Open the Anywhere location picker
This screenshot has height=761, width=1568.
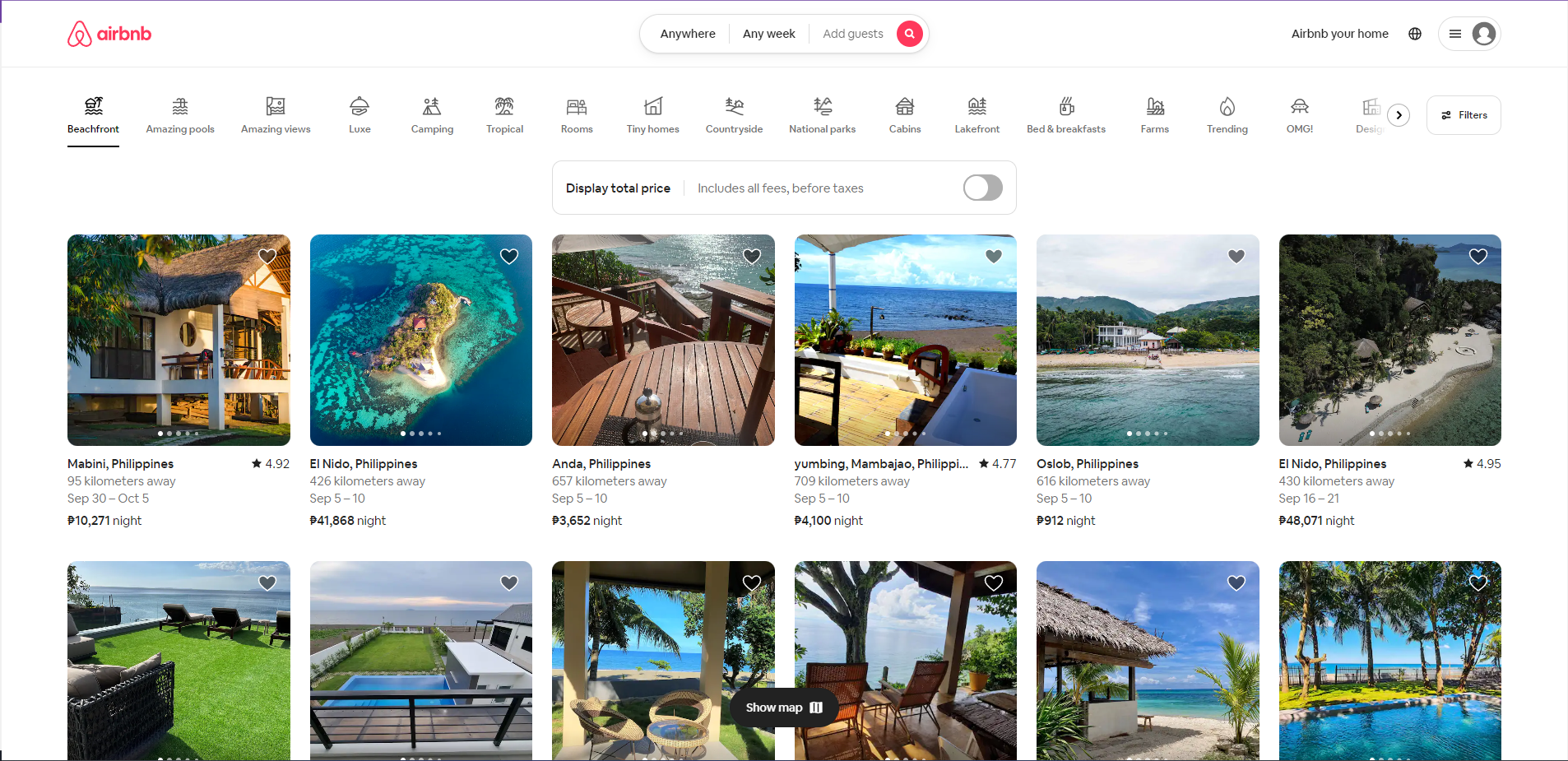[x=688, y=34]
